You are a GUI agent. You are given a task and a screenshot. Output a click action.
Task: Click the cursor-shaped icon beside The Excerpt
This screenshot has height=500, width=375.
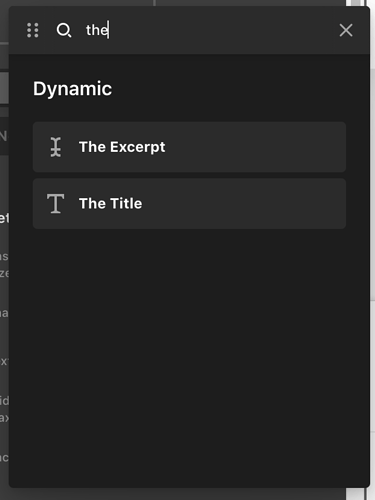point(56,147)
